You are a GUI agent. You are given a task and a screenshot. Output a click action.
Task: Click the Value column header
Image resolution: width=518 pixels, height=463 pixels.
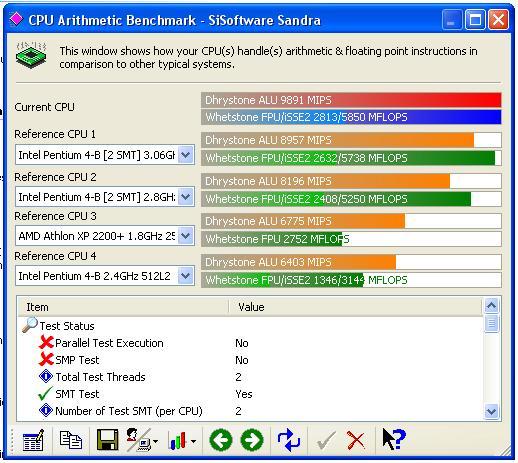(355, 307)
